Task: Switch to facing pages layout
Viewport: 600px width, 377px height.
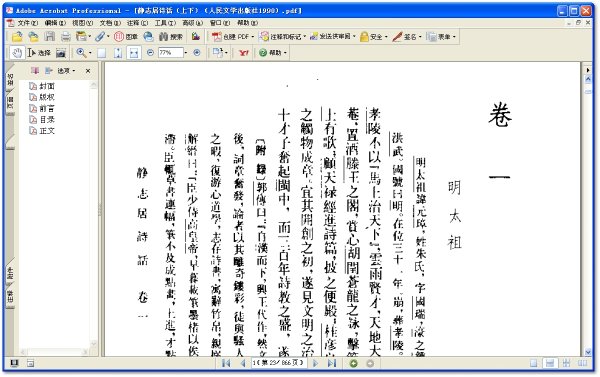Action: (x=582, y=363)
